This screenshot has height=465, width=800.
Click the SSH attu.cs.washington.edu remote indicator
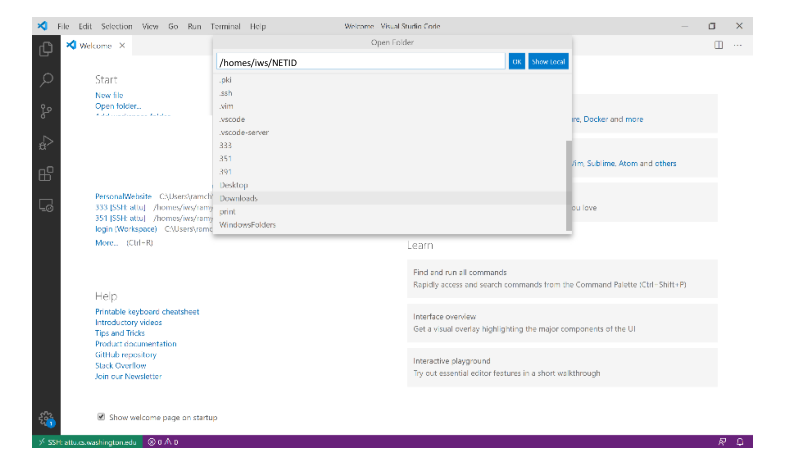pyautogui.click(x=87, y=442)
